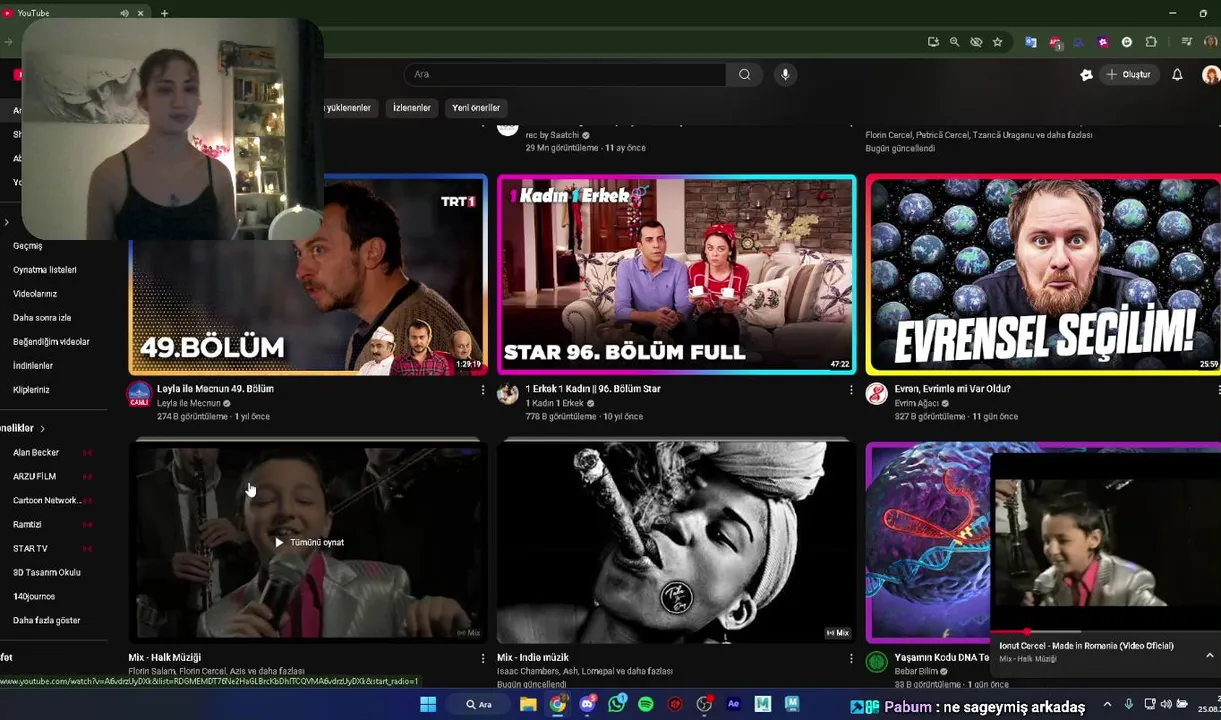Open the Oluştur create button
The image size is (1221, 720).
click(1128, 74)
